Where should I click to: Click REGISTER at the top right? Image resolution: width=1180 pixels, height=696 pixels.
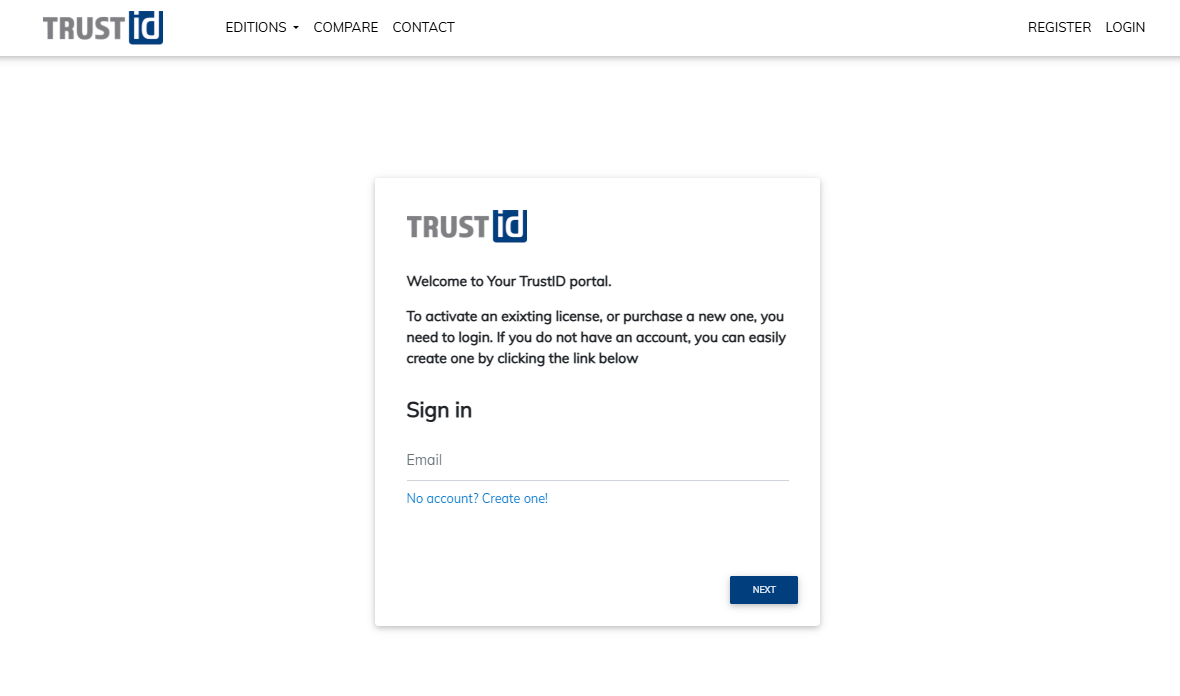coord(1059,27)
